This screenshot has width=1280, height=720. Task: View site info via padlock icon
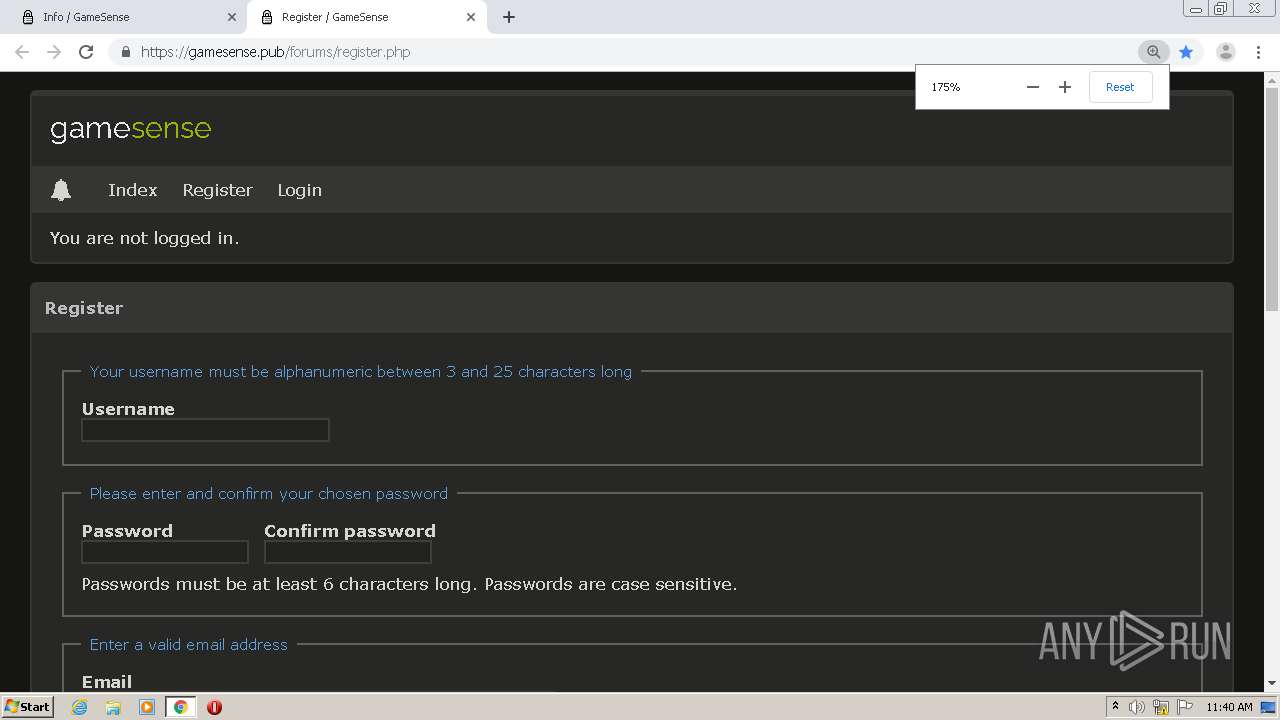point(125,52)
